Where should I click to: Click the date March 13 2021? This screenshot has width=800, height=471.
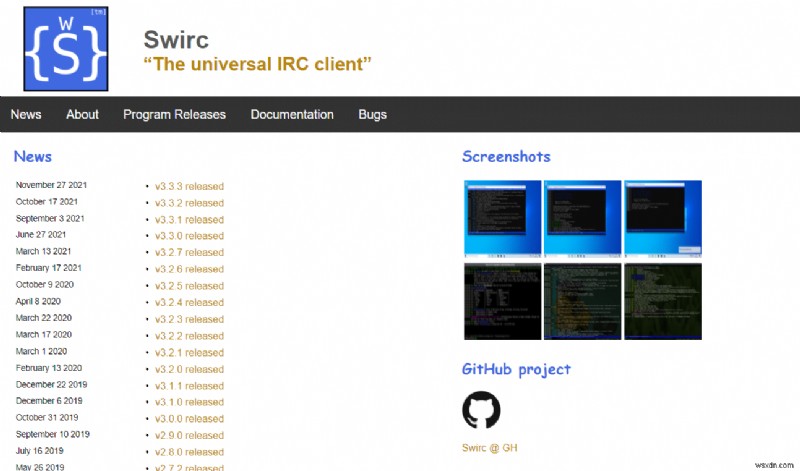[43, 251]
